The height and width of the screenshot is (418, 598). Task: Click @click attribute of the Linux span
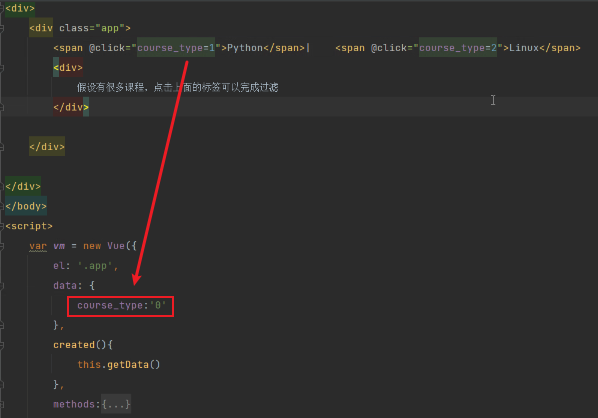pos(389,48)
